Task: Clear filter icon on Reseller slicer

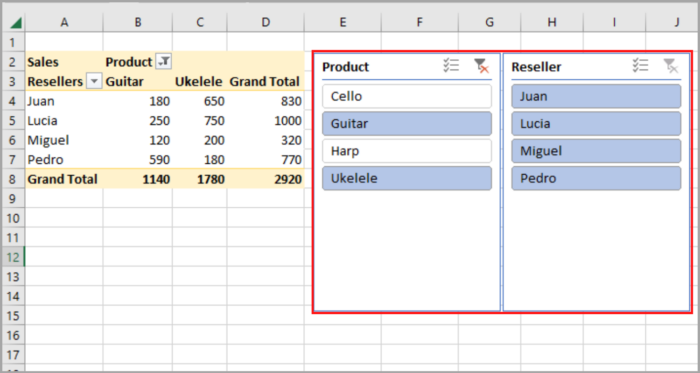Action: (671, 66)
